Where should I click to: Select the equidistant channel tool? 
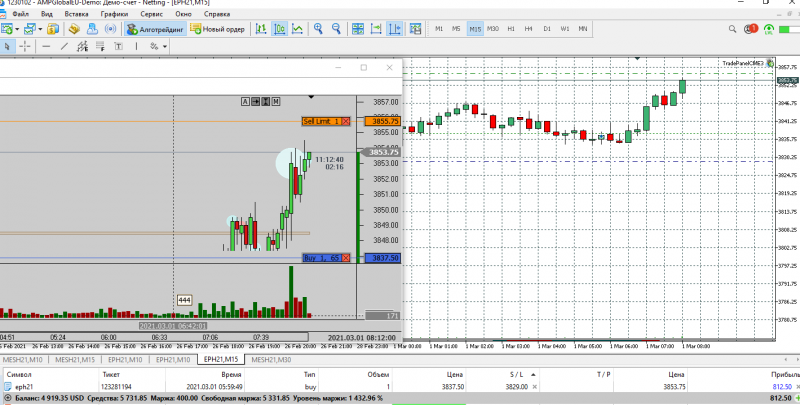click(82, 46)
